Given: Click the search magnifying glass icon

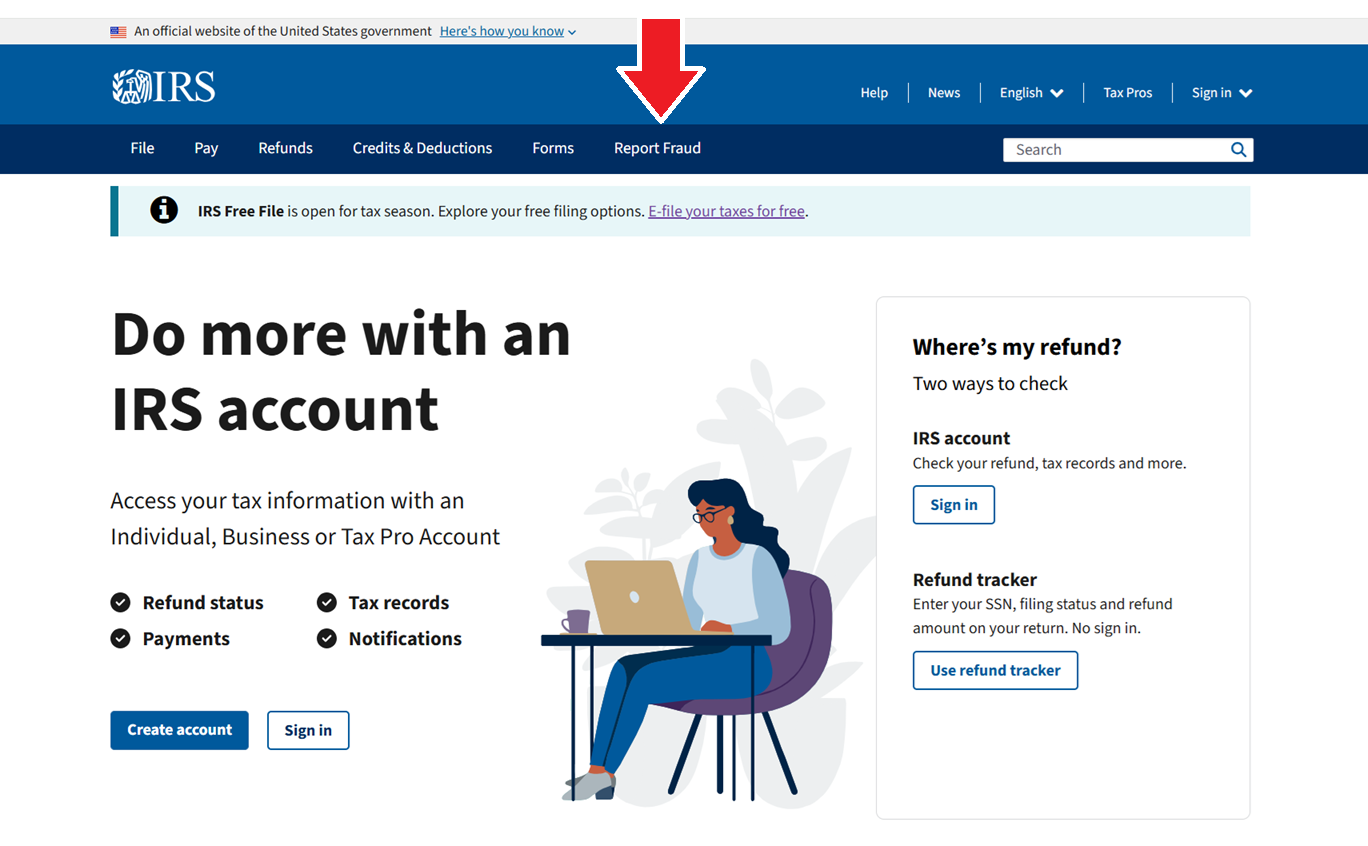Looking at the screenshot, I should tap(1238, 150).
